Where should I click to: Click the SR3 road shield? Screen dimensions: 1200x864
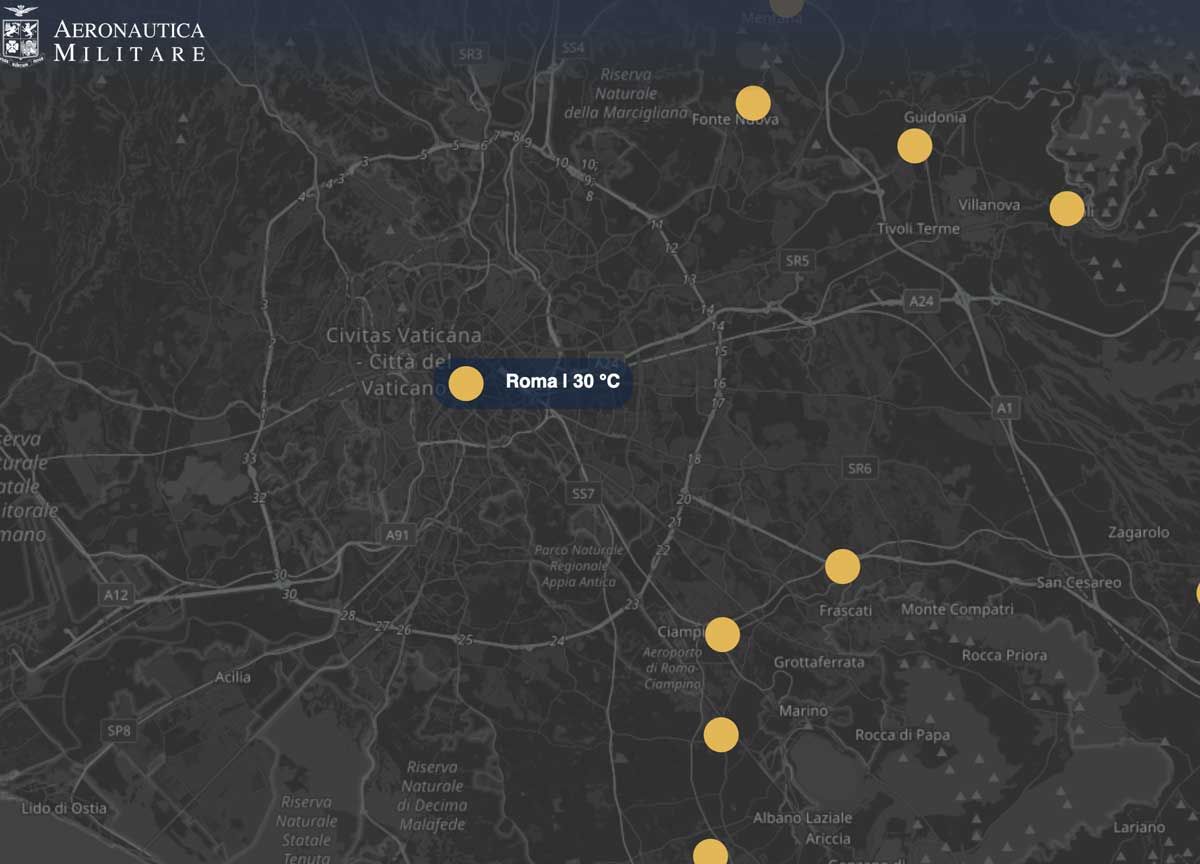pos(470,54)
